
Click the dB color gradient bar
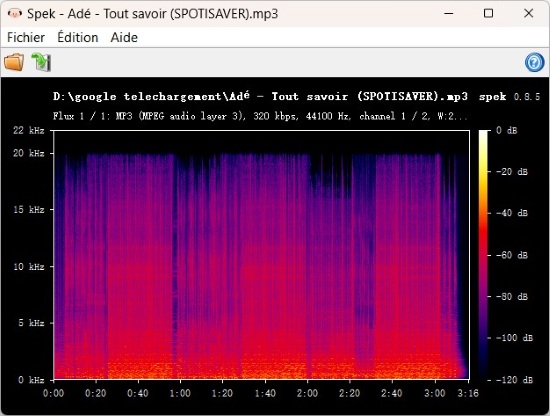(484, 255)
